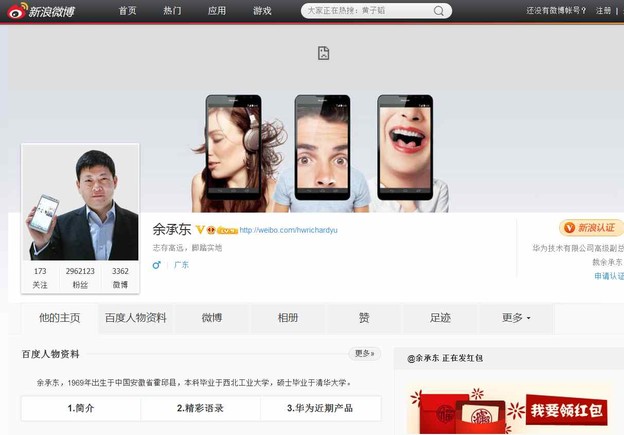Click the 志存高远，脚踏实地 bio text
The image size is (624, 435).
click(187, 248)
